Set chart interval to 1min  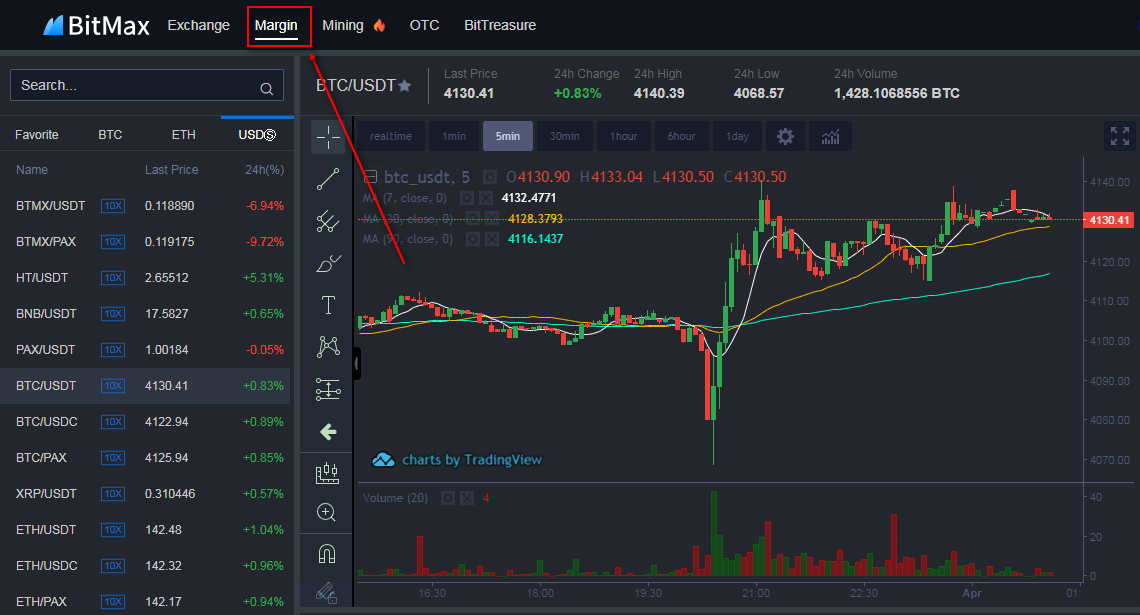click(x=454, y=137)
